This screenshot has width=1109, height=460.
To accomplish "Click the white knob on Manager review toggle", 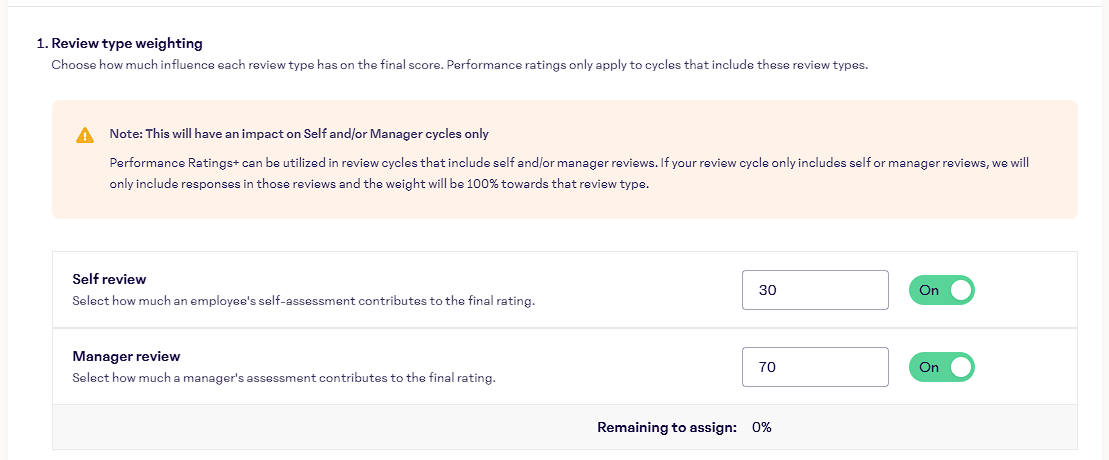I will [x=961, y=367].
